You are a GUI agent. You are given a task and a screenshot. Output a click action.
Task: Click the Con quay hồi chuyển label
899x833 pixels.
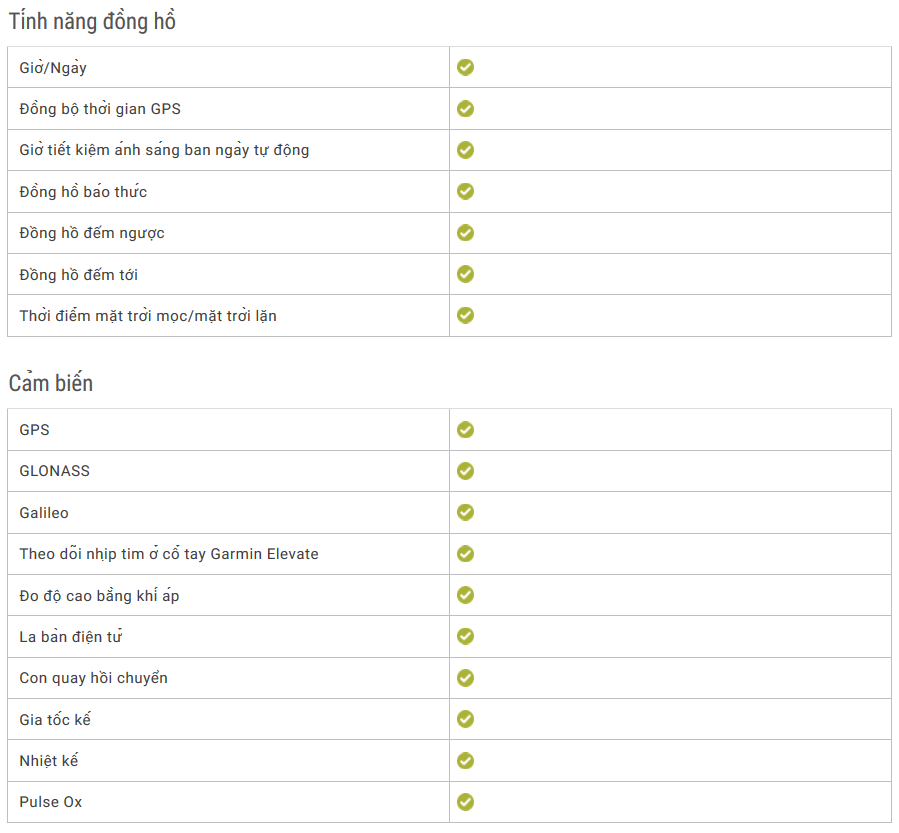[x=93, y=678]
